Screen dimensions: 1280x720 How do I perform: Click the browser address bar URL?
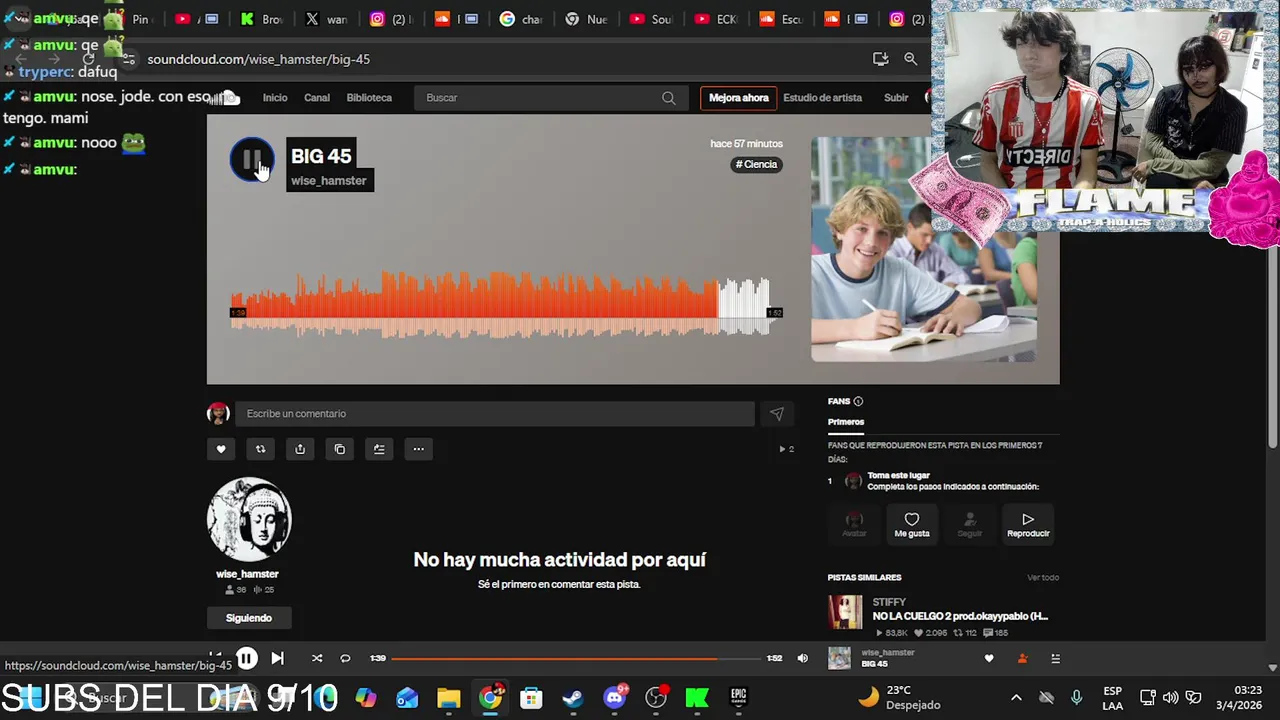coord(259,59)
